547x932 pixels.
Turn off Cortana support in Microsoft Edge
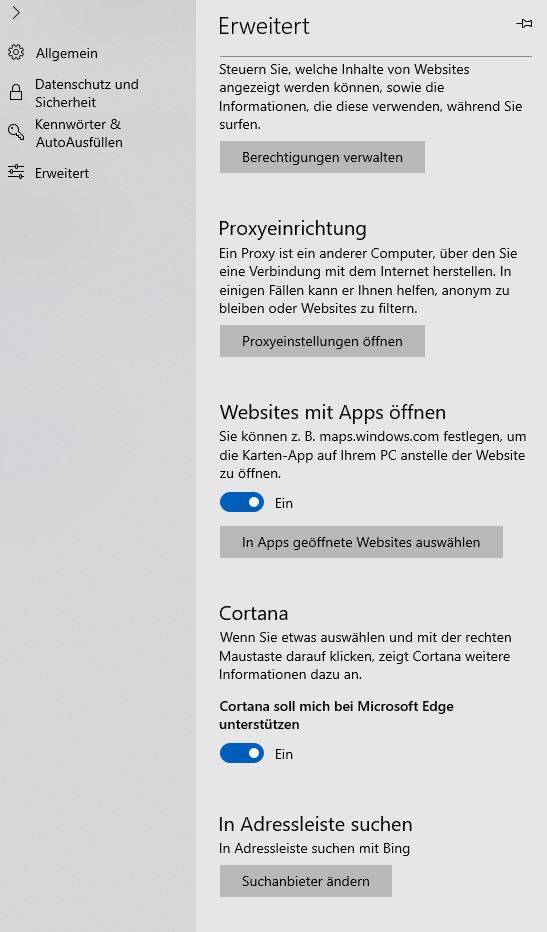[x=241, y=753]
